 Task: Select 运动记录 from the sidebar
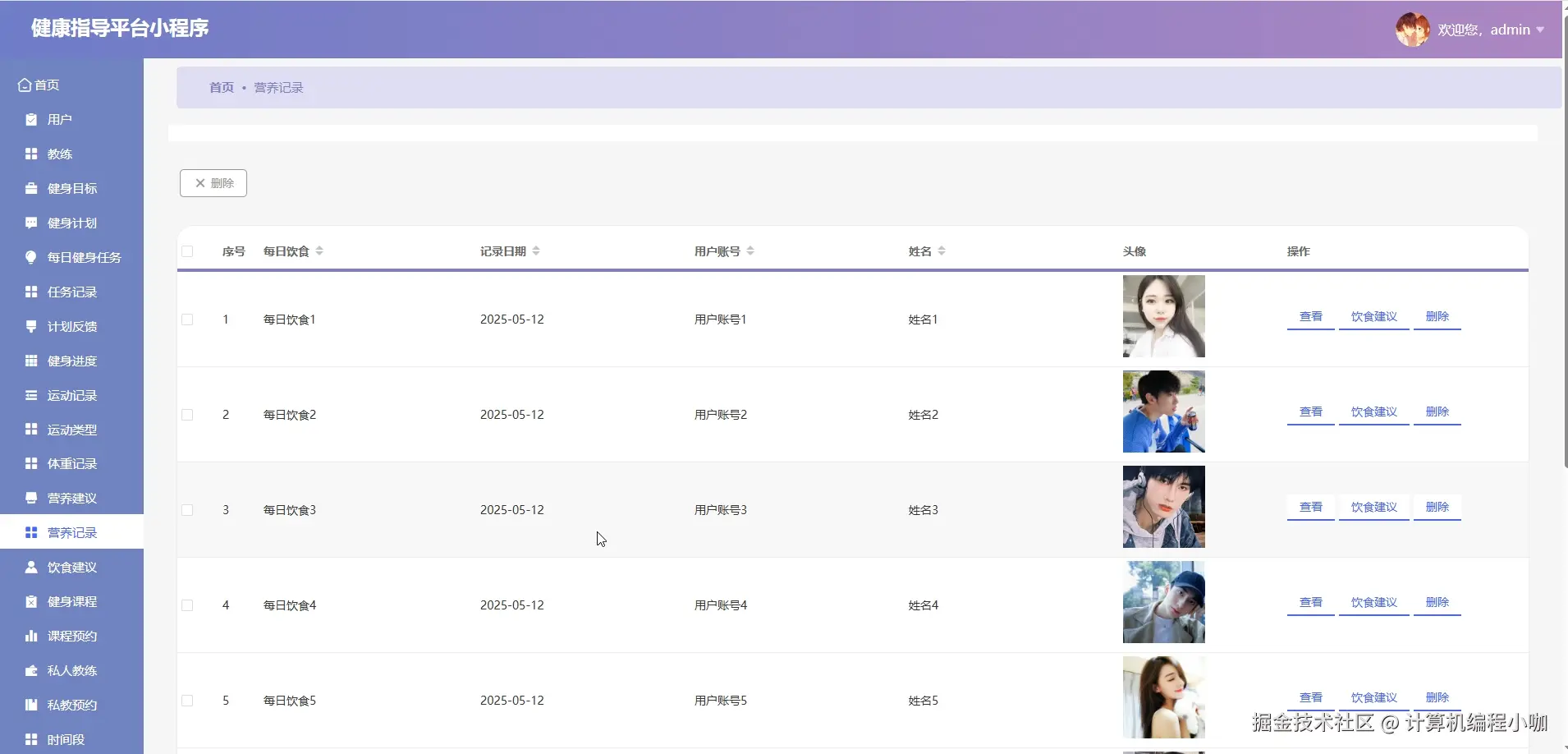click(71, 396)
